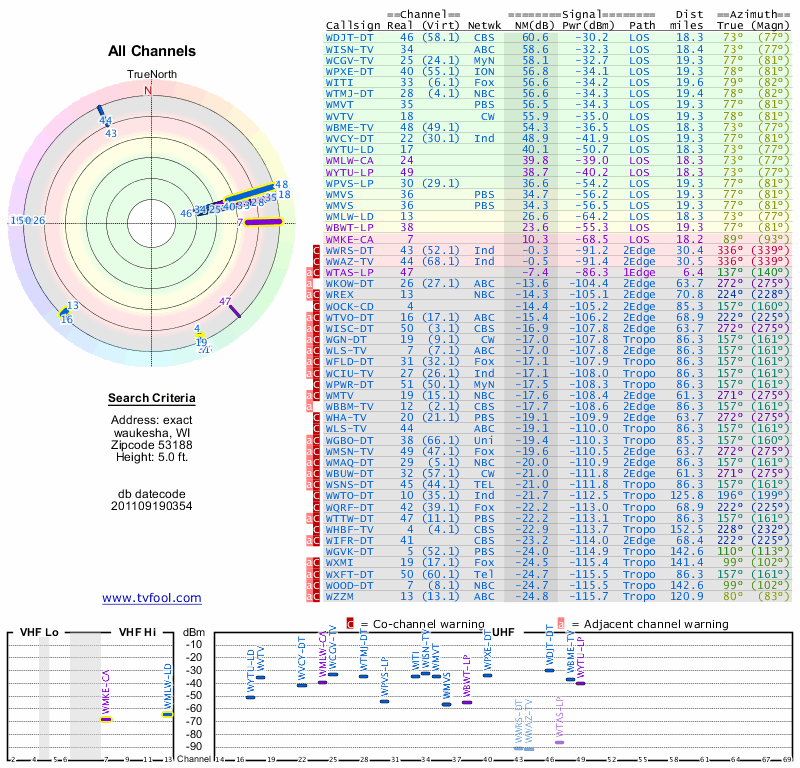The width and height of the screenshot is (800, 768).
Task: Click WDJT-DT bar in UHF spectrum chart
Action: coord(549,670)
